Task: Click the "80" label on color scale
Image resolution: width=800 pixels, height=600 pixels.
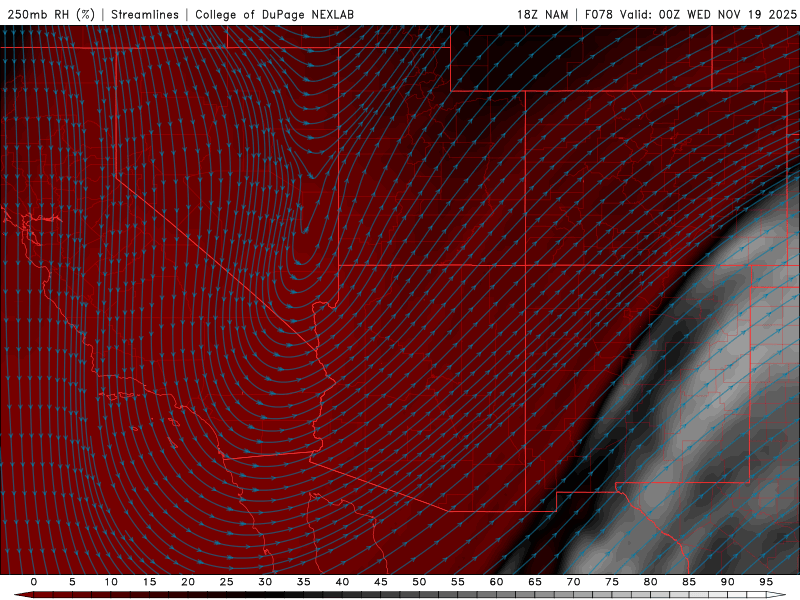Action: [651, 582]
